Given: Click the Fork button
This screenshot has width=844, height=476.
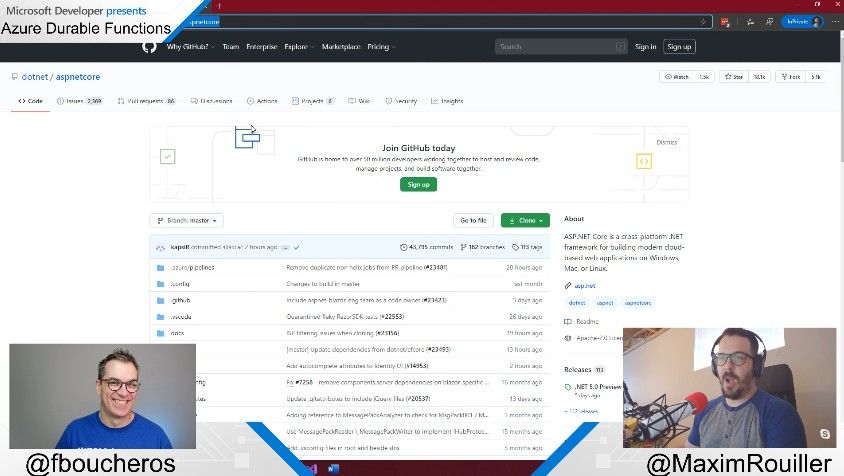Looking at the screenshot, I should click(791, 77).
